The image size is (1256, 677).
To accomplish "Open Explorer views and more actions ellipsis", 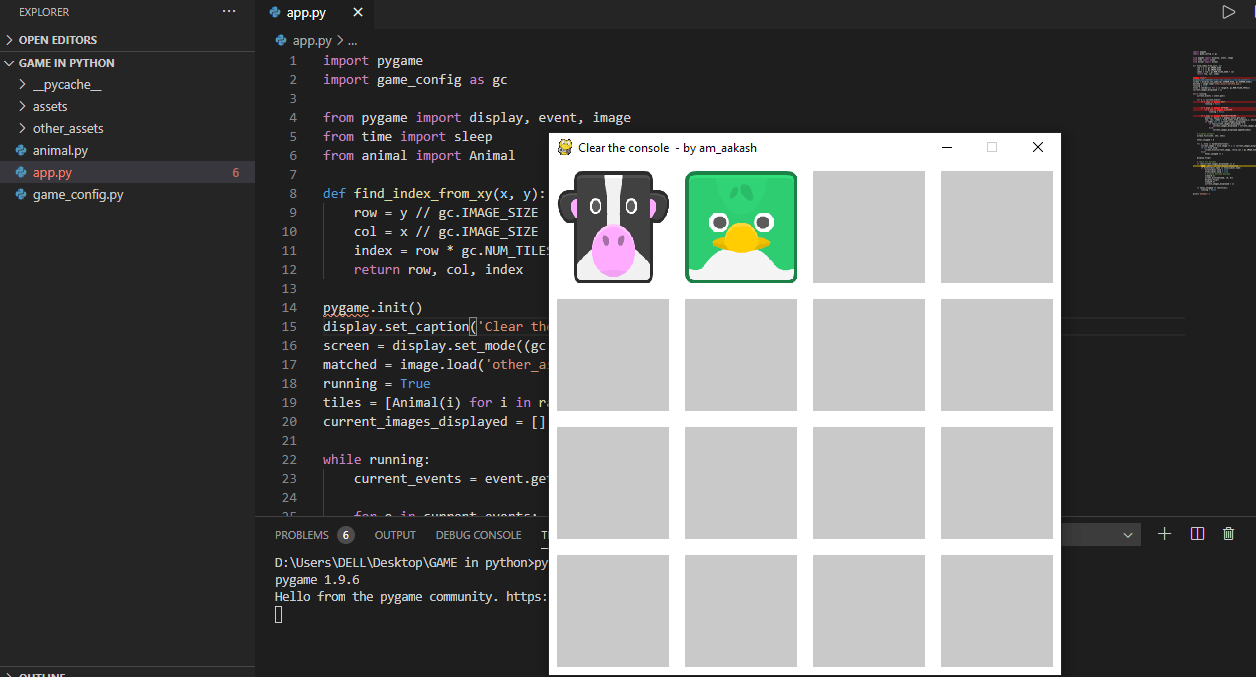I will 229,11.
